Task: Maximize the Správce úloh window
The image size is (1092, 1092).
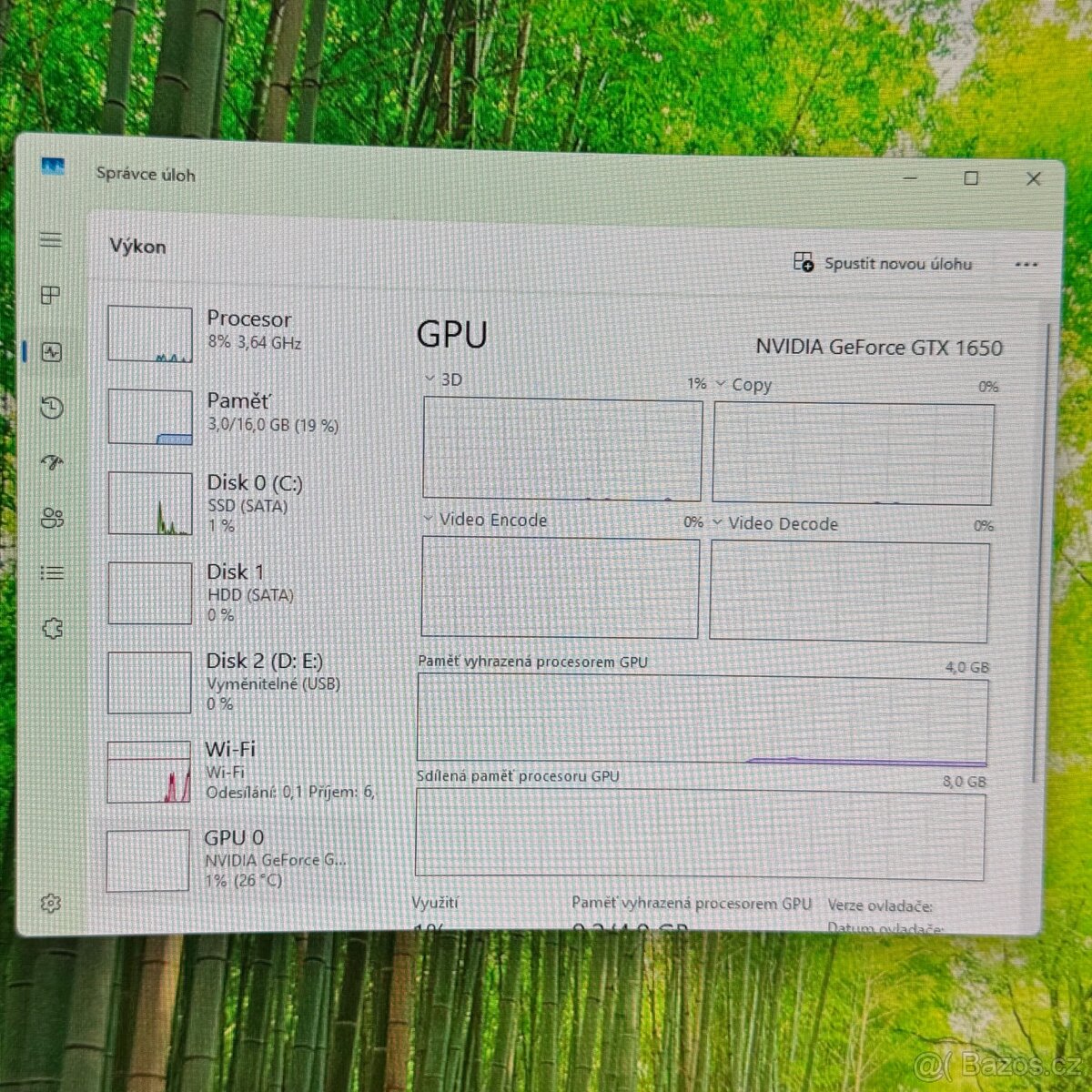Action: [x=971, y=178]
